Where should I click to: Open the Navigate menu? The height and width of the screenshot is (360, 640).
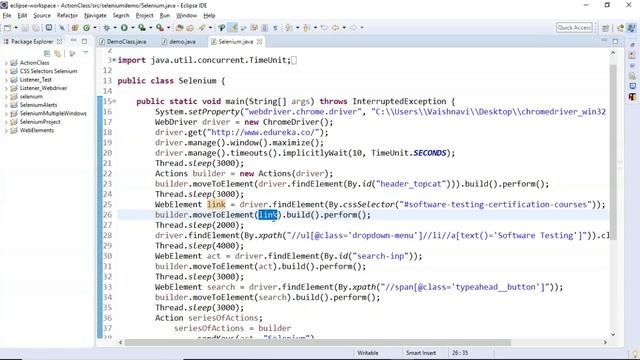pyautogui.click(x=95, y=16)
